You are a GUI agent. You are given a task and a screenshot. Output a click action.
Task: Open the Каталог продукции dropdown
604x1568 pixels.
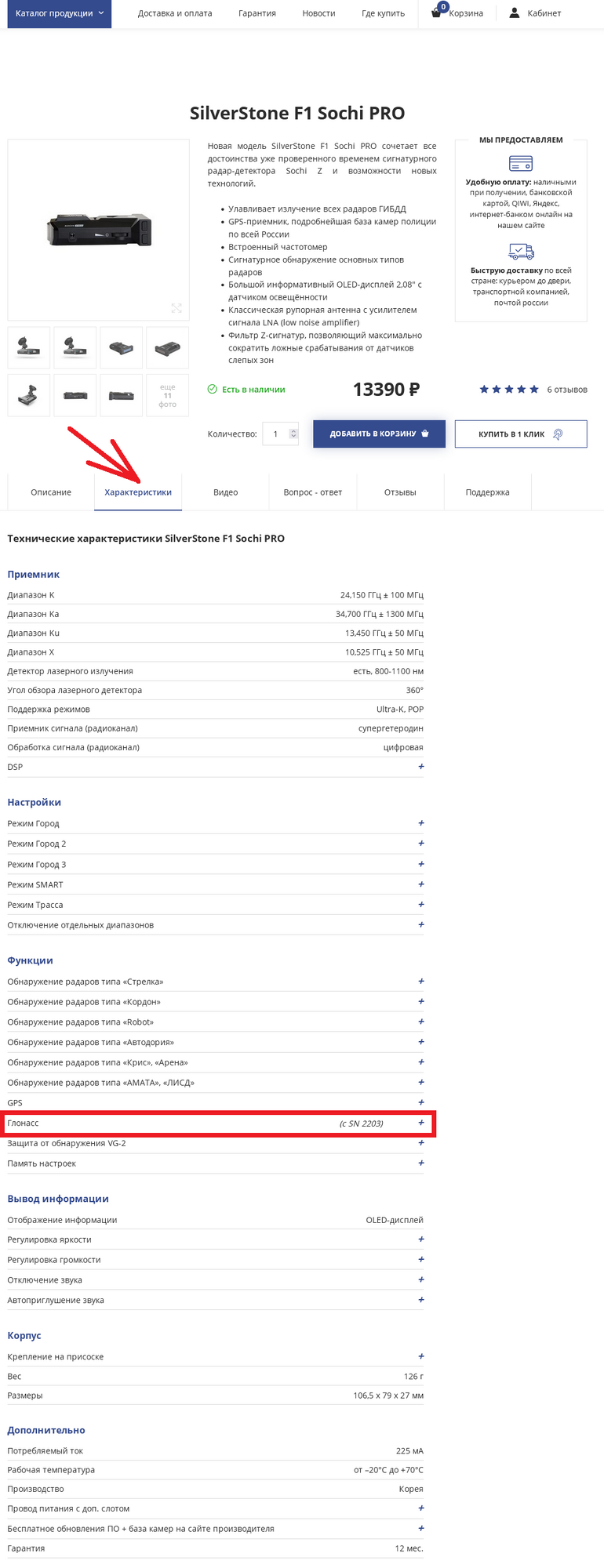click(60, 13)
